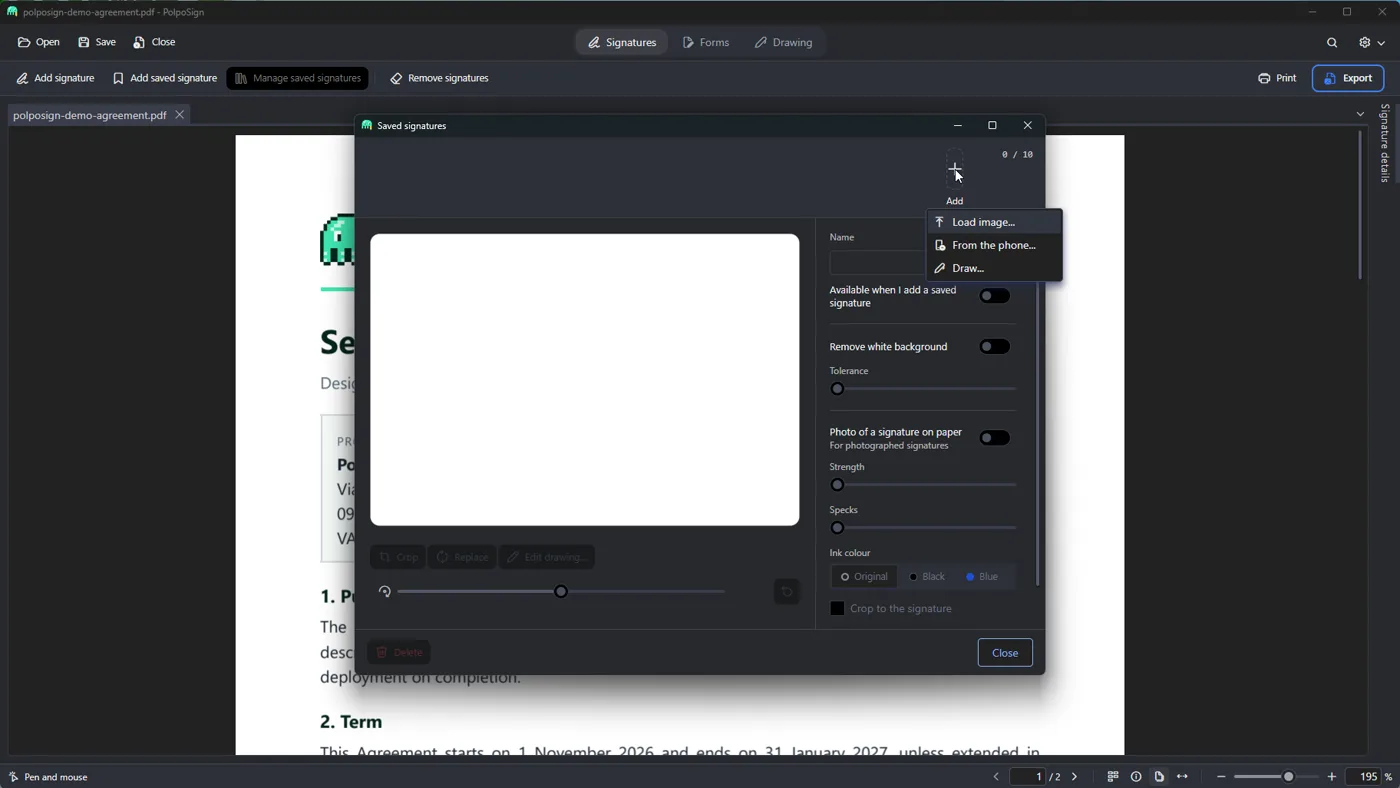
Task: Zoom out with the minus icon
Action: [1221, 777]
